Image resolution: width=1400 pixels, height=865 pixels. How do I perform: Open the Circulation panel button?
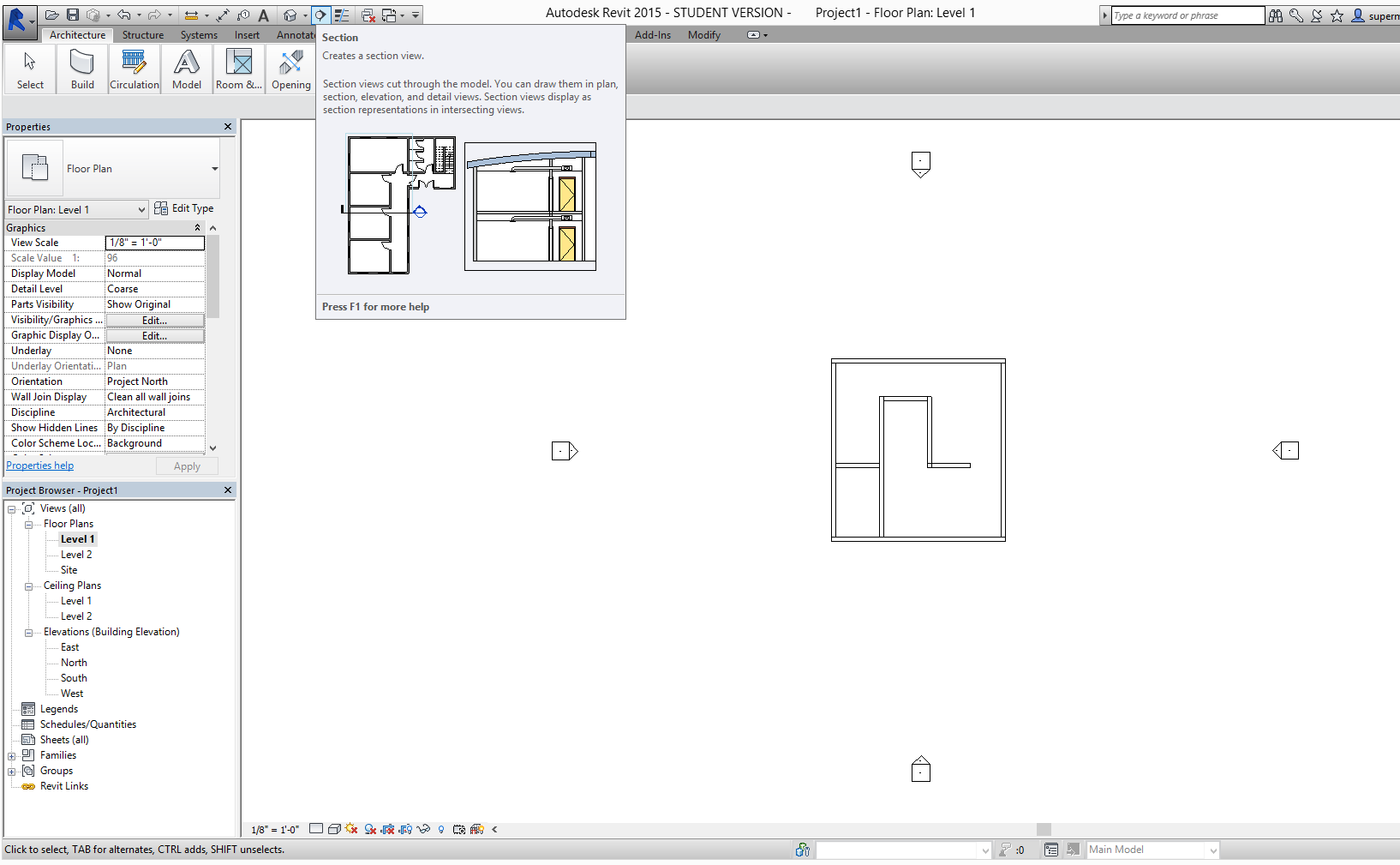click(135, 69)
